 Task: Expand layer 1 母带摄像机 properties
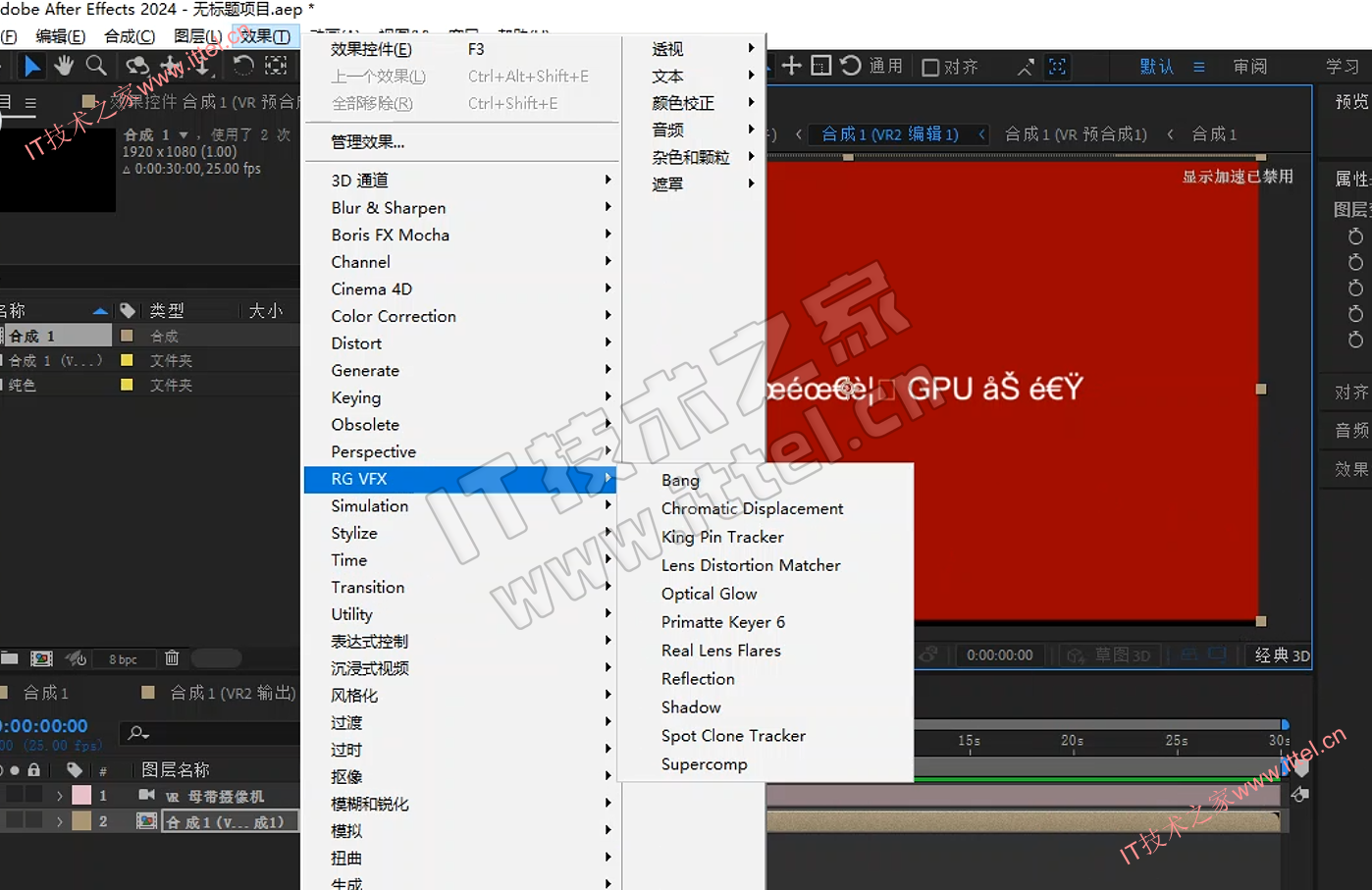click(60, 795)
